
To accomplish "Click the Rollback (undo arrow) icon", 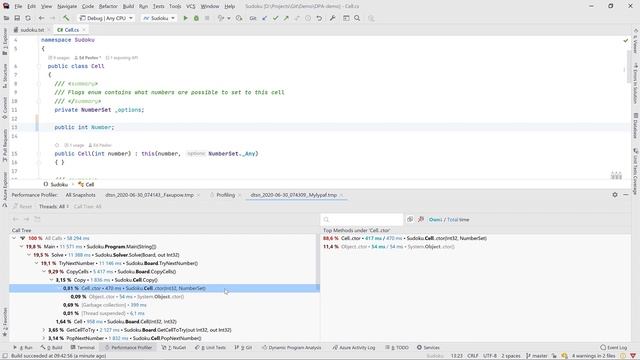I will pyautogui.click(x=319, y=18).
